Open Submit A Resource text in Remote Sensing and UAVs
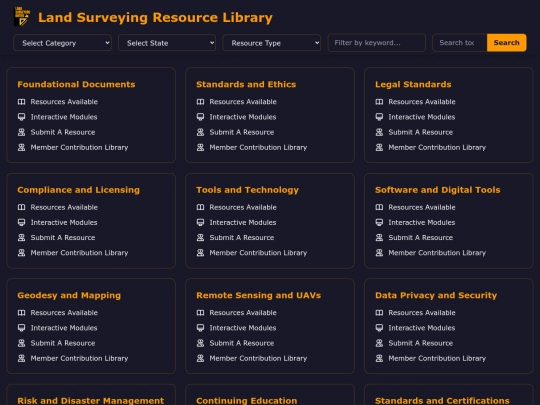The image size is (540, 405). point(242,343)
